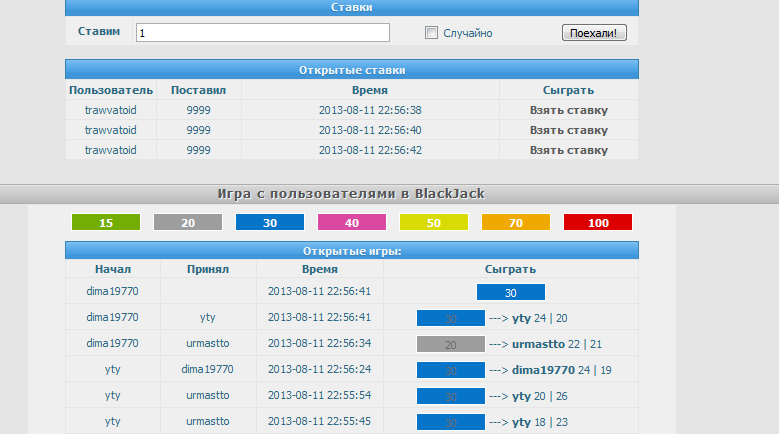Viewport: 779px width, 434px height.
Task: Click timestamp 2013-08-11 22:55:54
Action: [319, 395]
